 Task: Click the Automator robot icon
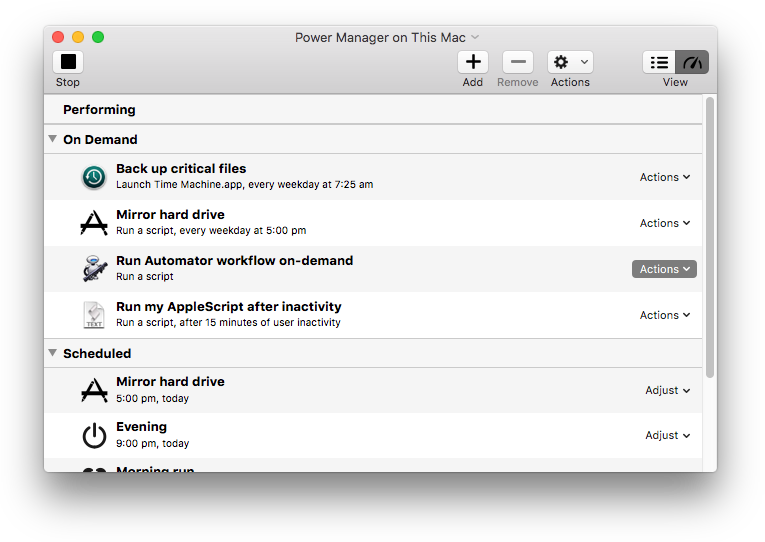(x=95, y=268)
